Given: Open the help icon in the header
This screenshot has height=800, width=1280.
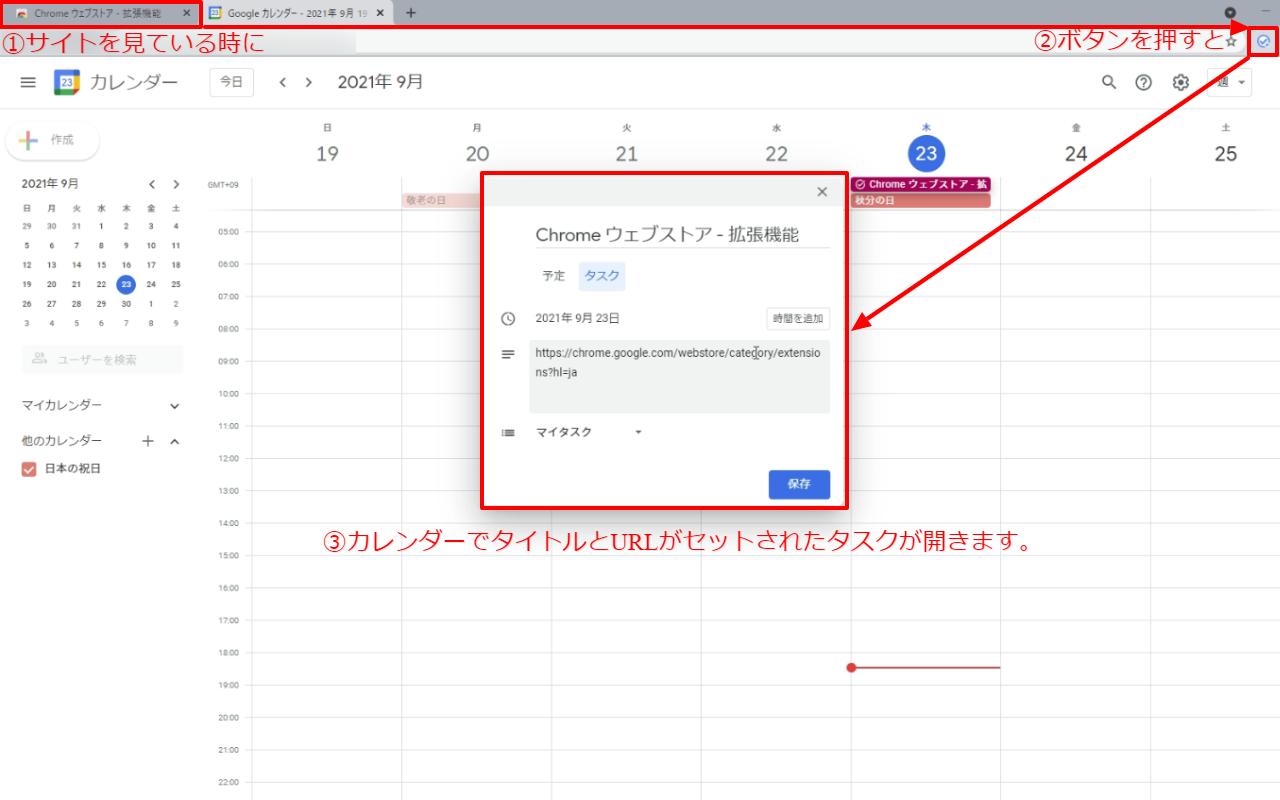Looking at the screenshot, I should point(1144,82).
